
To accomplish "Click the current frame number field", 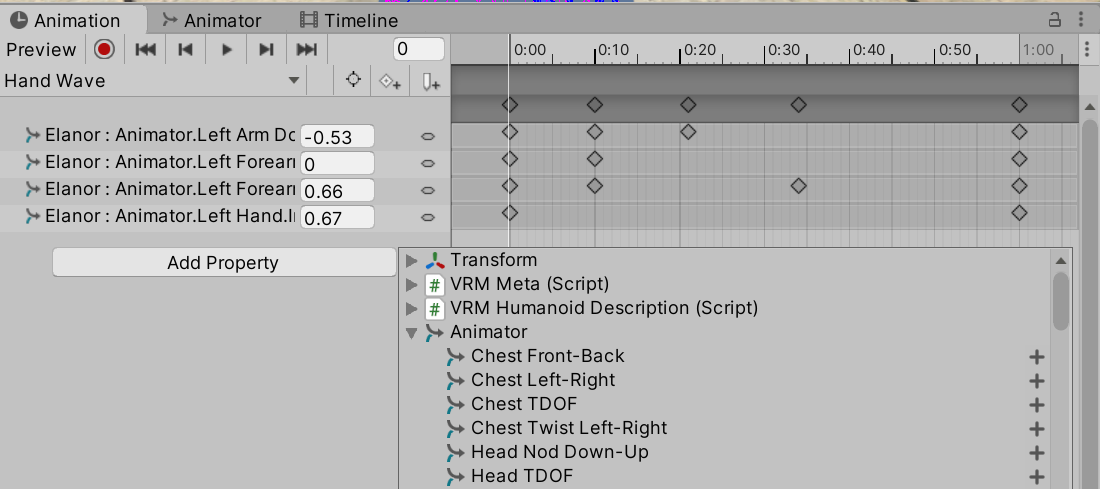I will click(x=419, y=49).
